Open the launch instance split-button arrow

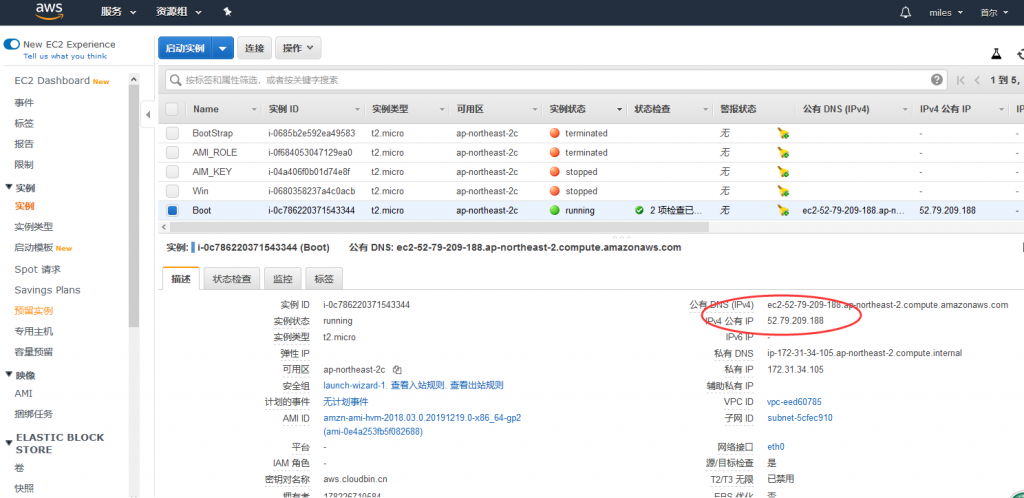(x=223, y=48)
